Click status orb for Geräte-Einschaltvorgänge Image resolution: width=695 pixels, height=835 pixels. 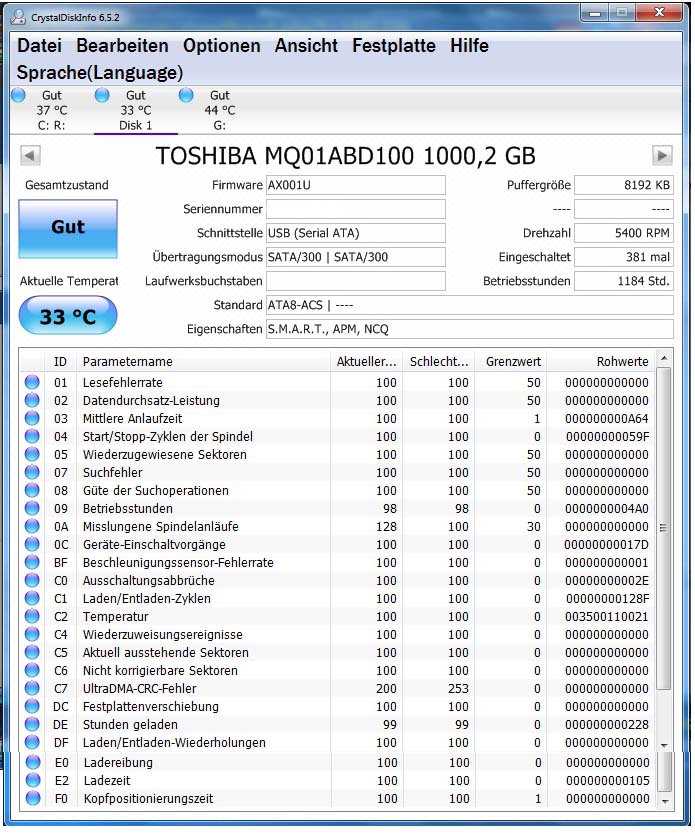point(32,544)
